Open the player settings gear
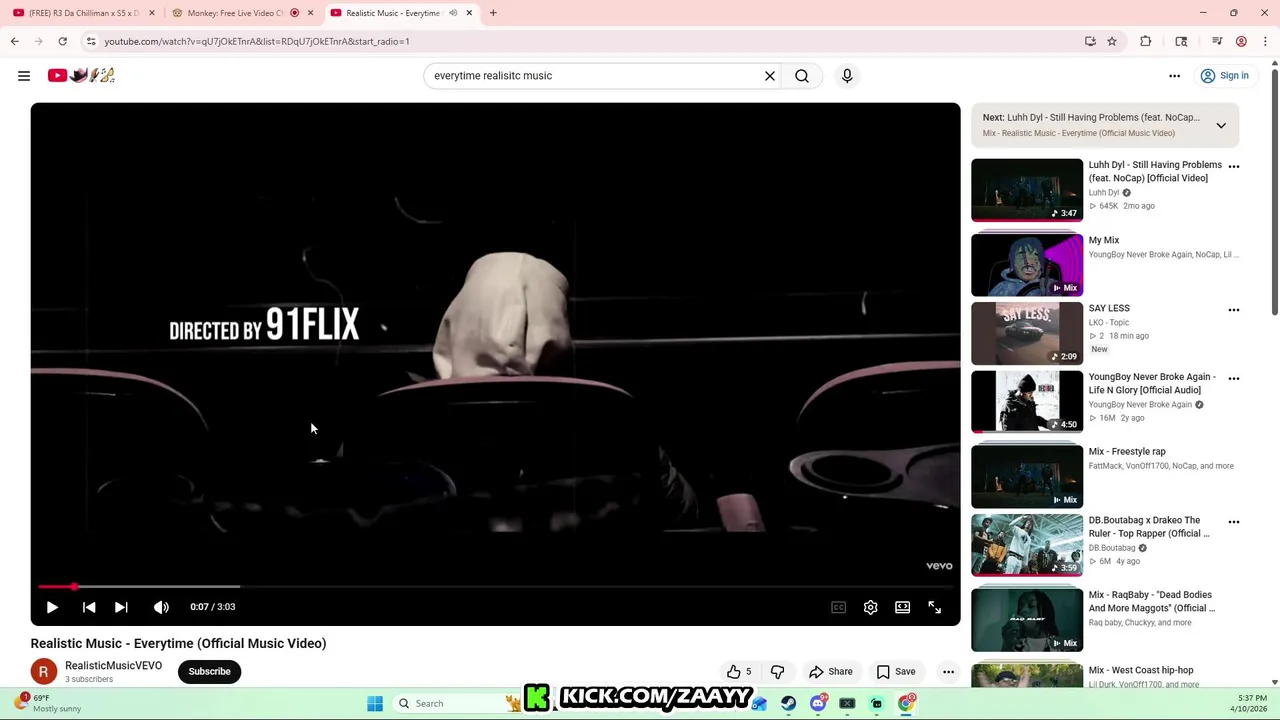The image size is (1280, 720). (x=870, y=607)
